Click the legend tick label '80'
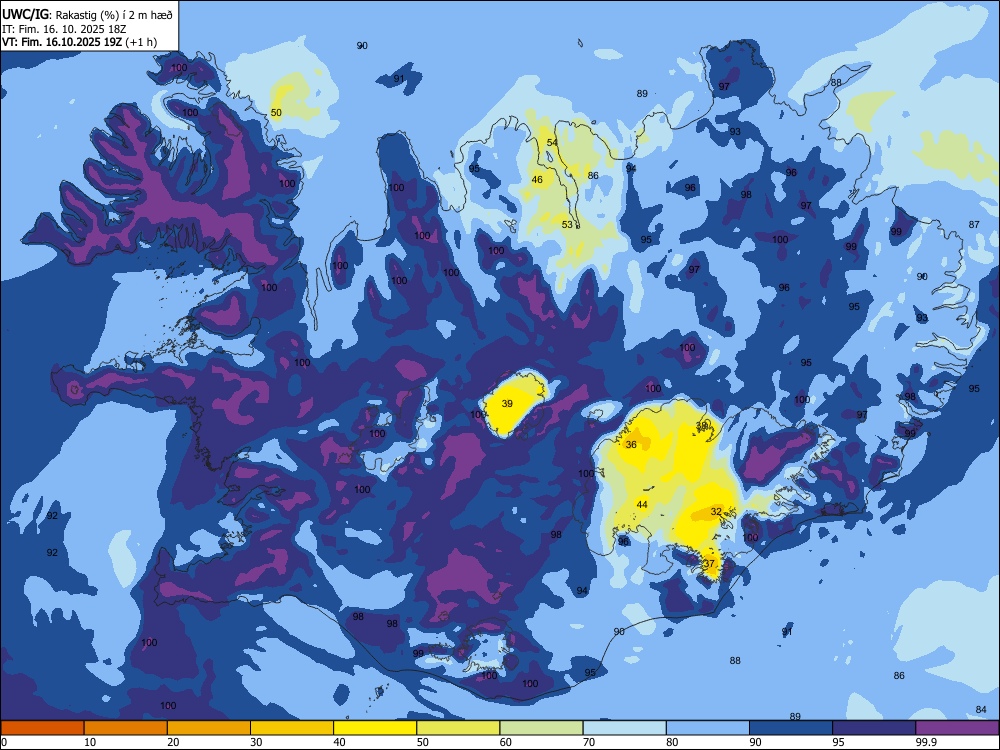The image size is (1000, 750). (672, 742)
